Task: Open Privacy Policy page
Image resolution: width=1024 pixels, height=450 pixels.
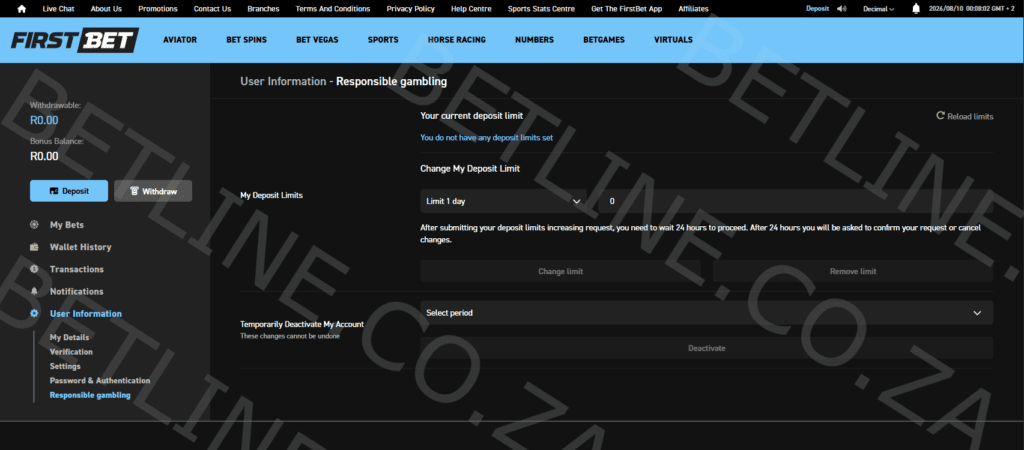Action: click(411, 8)
